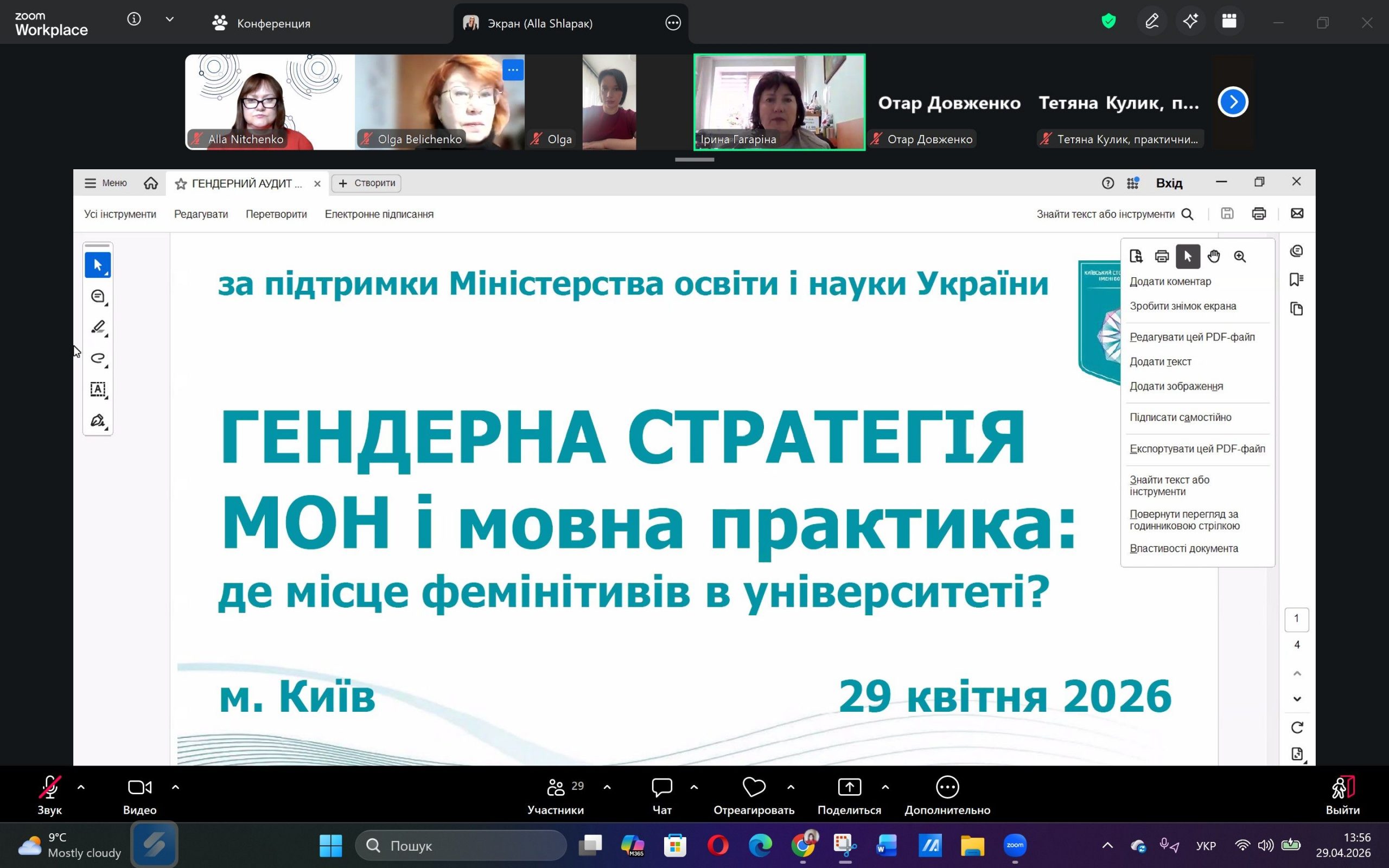Click the print icon in the floating toolbar
The image size is (1389, 868).
(1162, 257)
